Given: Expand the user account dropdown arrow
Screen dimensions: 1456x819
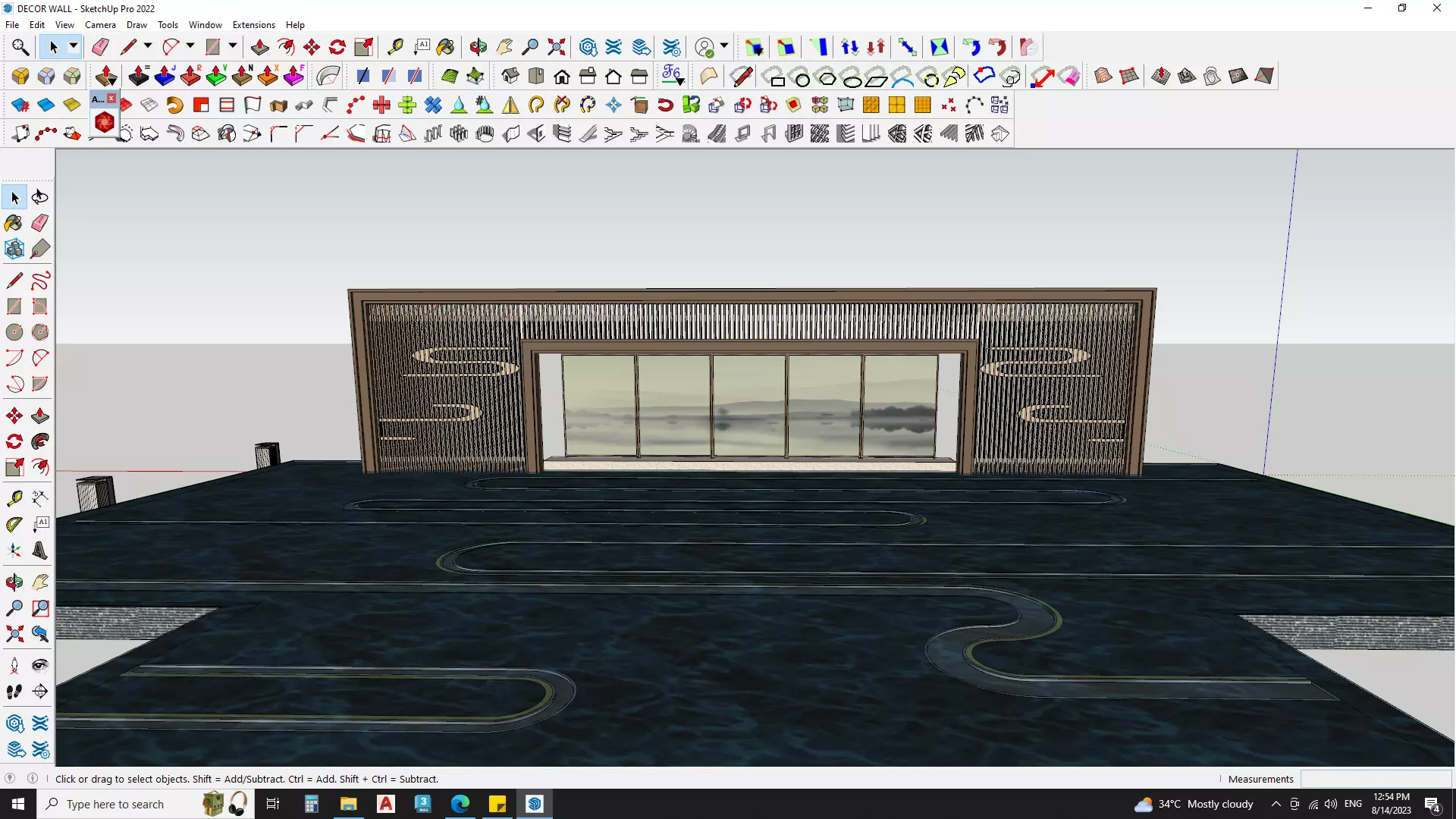Looking at the screenshot, I should click(x=724, y=47).
